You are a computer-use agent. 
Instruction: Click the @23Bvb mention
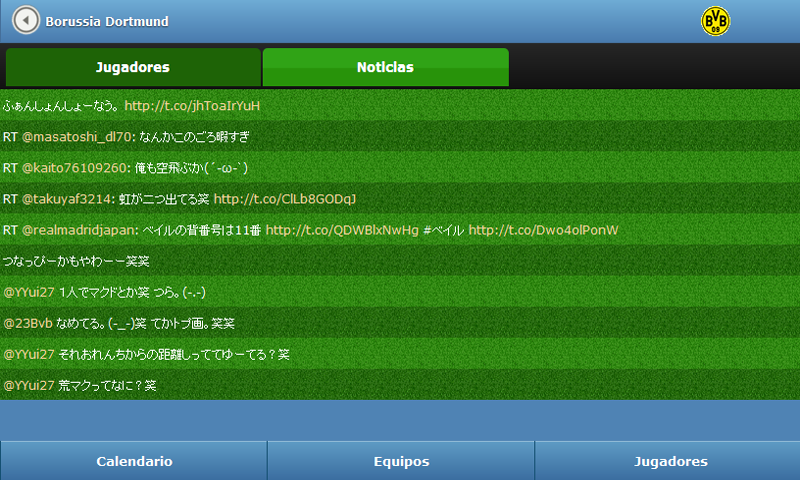(x=28, y=323)
